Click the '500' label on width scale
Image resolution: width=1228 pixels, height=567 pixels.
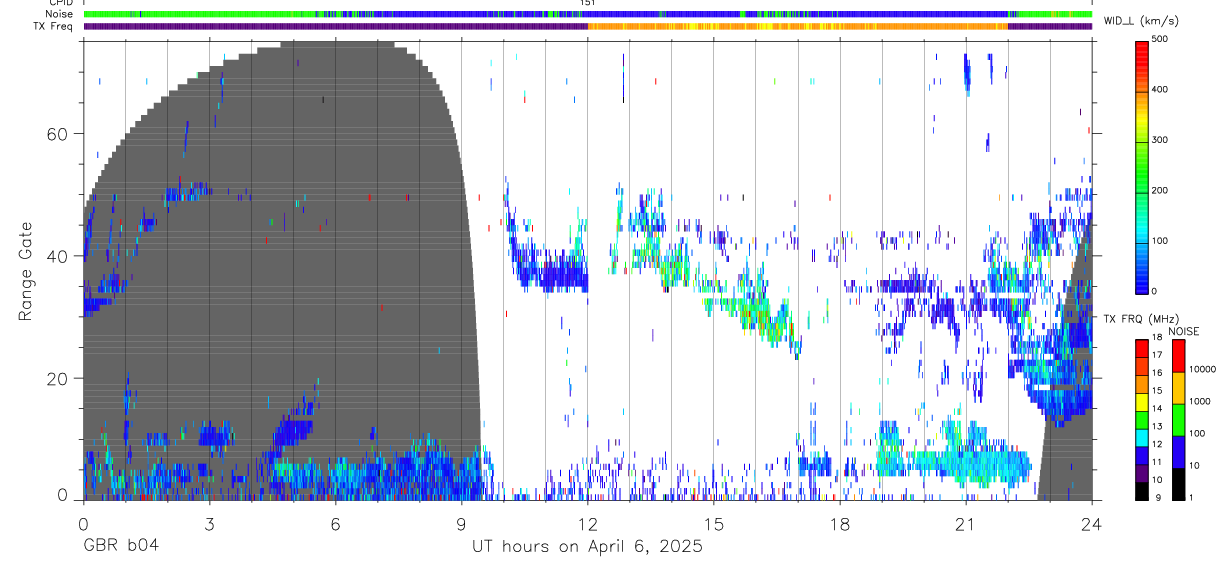click(1161, 40)
